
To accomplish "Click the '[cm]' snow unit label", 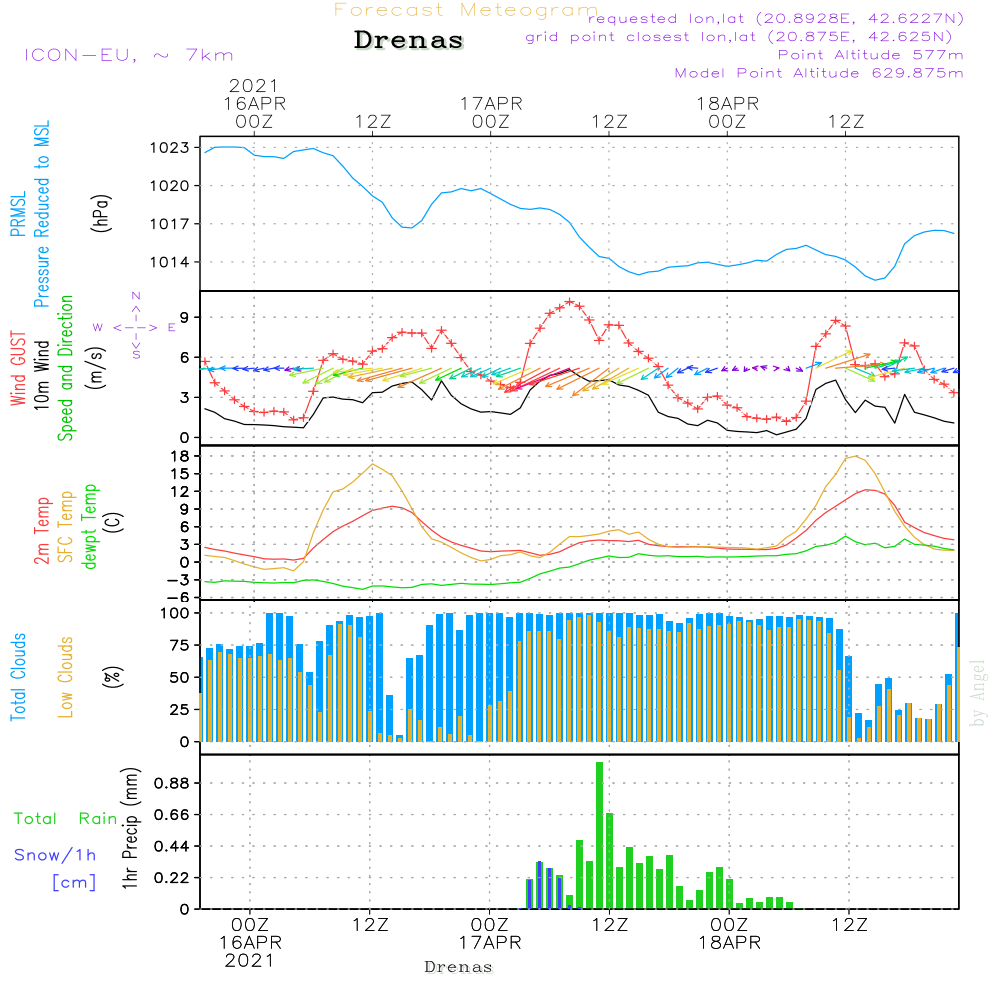I will click(x=74, y=882).
